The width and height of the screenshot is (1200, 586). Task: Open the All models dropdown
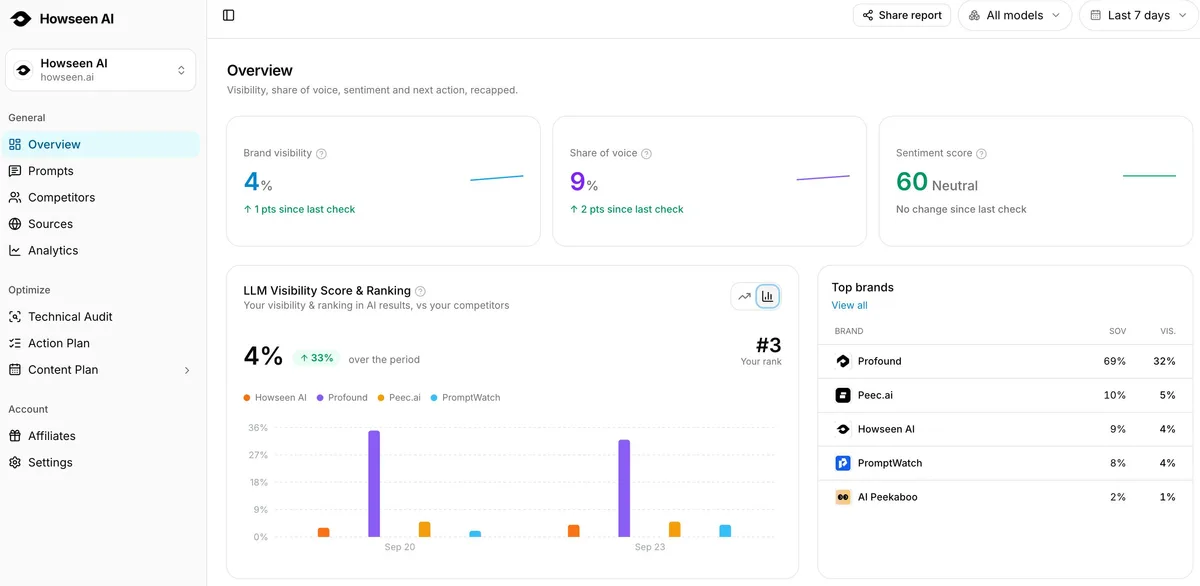coord(1015,15)
